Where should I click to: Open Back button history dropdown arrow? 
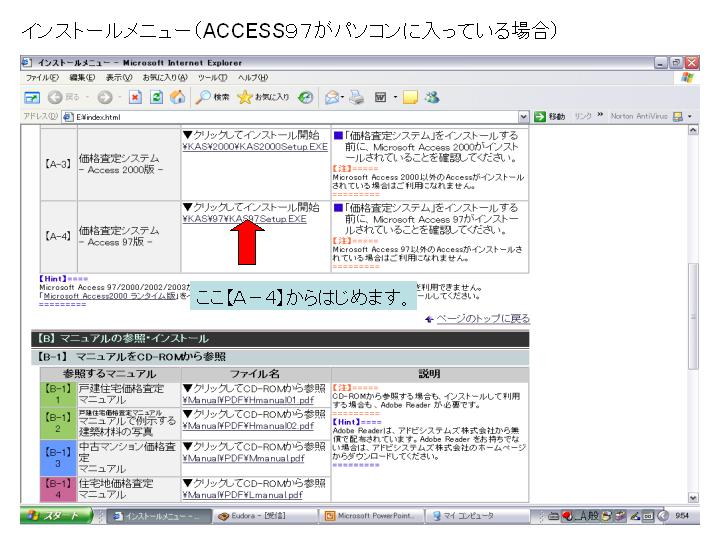pyautogui.click(x=87, y=97)
